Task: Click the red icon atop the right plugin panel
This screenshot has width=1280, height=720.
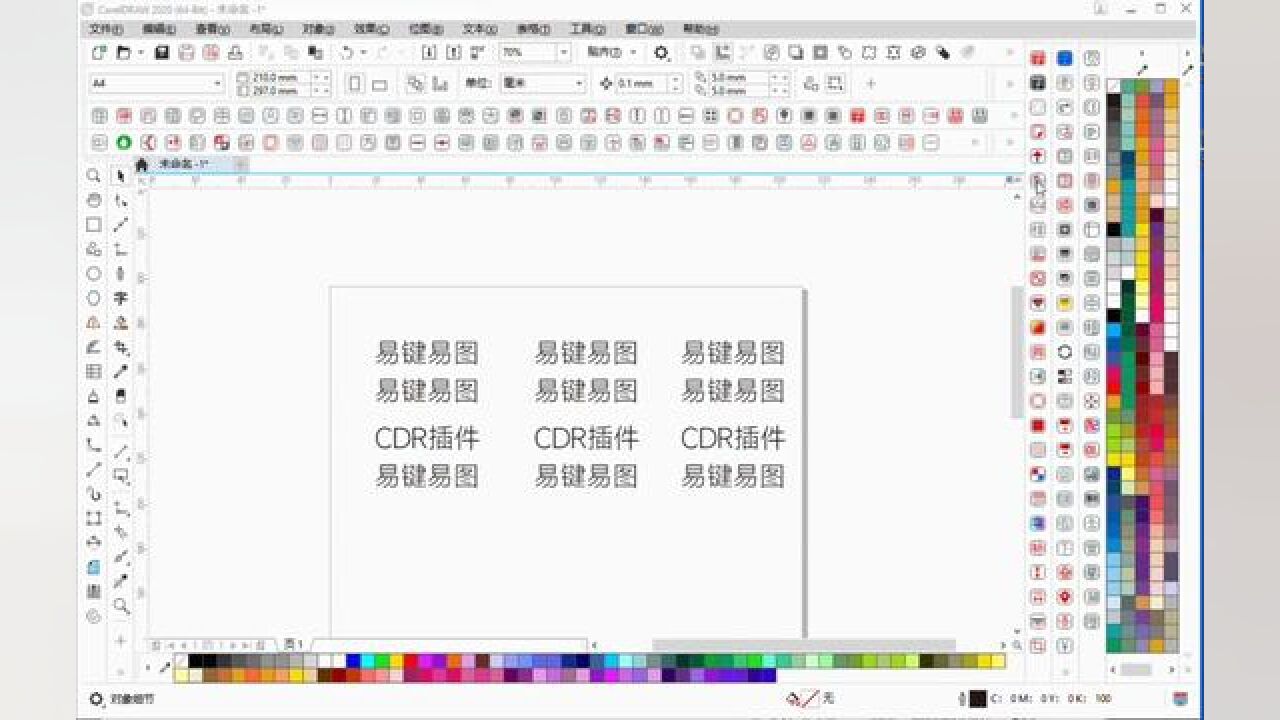Action: point(1038,59)
